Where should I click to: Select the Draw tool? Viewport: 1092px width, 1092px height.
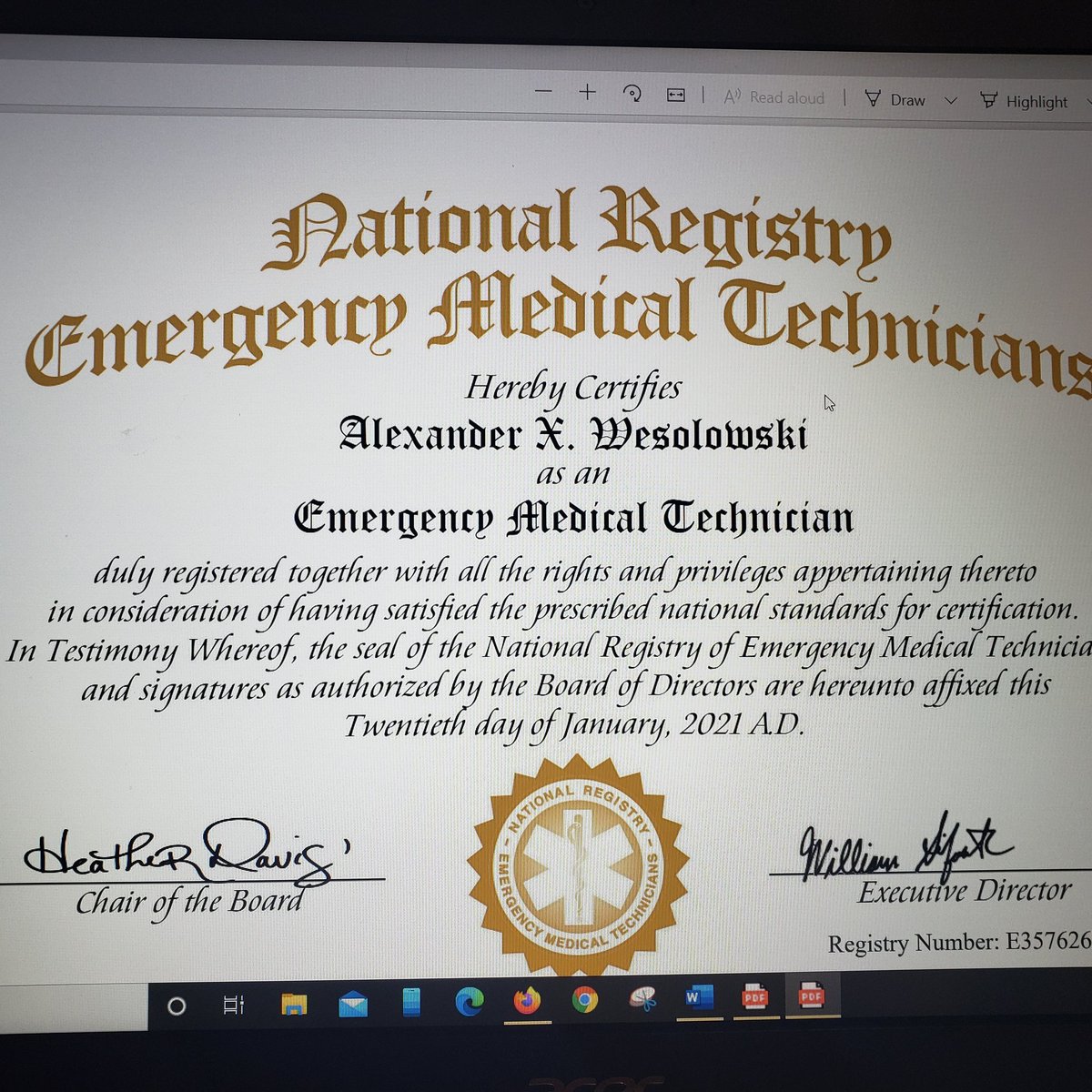click(895, 99)
